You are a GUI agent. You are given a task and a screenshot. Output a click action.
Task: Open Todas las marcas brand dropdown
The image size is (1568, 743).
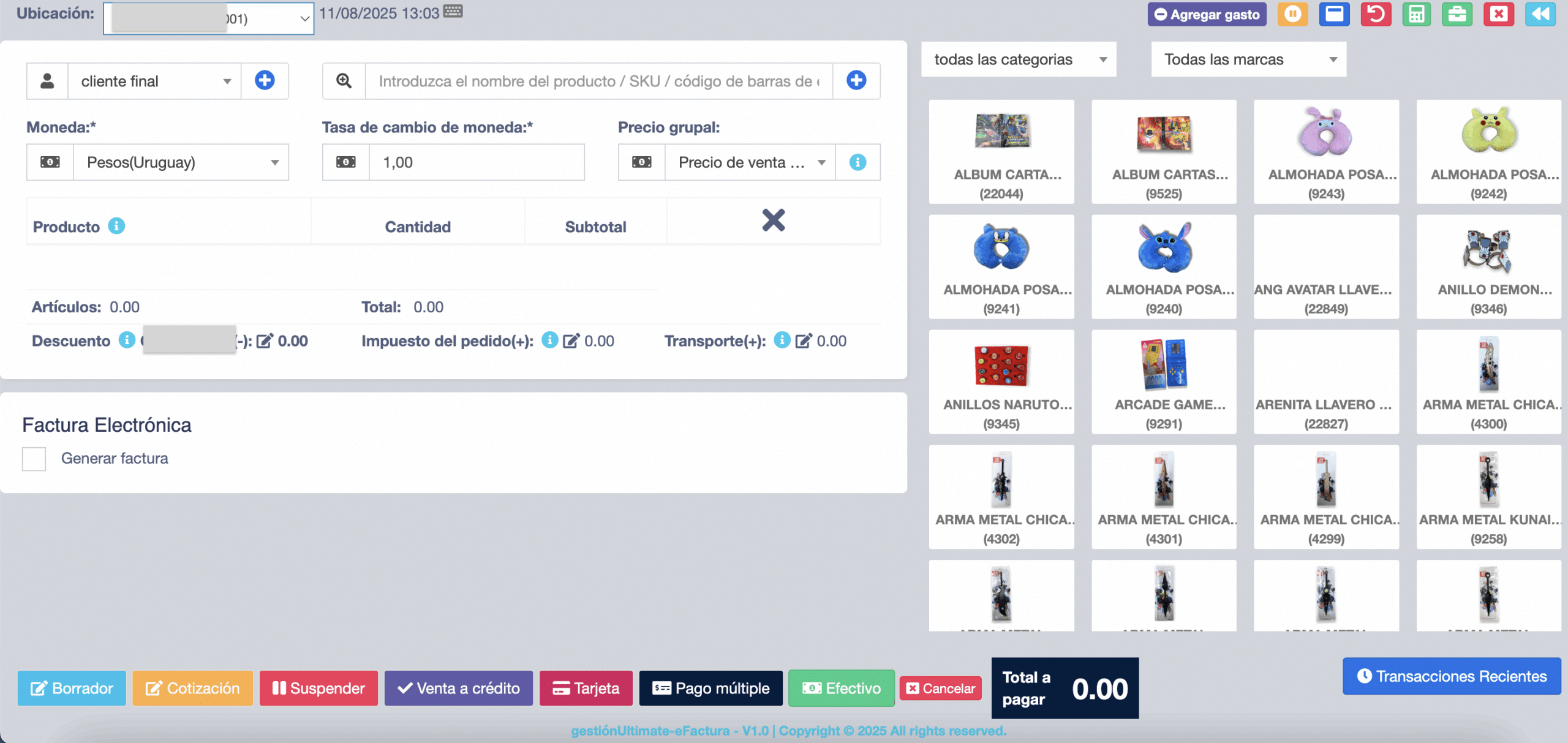pos(1248,59)
